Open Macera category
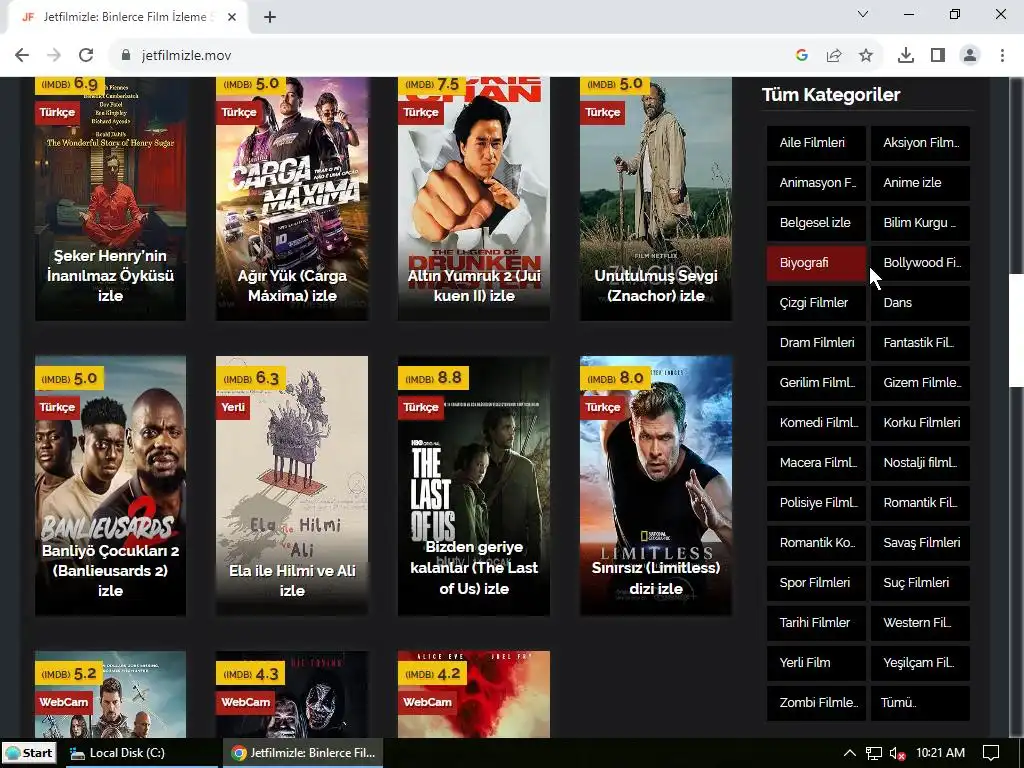1024x768 pixels. coord(816,463)
